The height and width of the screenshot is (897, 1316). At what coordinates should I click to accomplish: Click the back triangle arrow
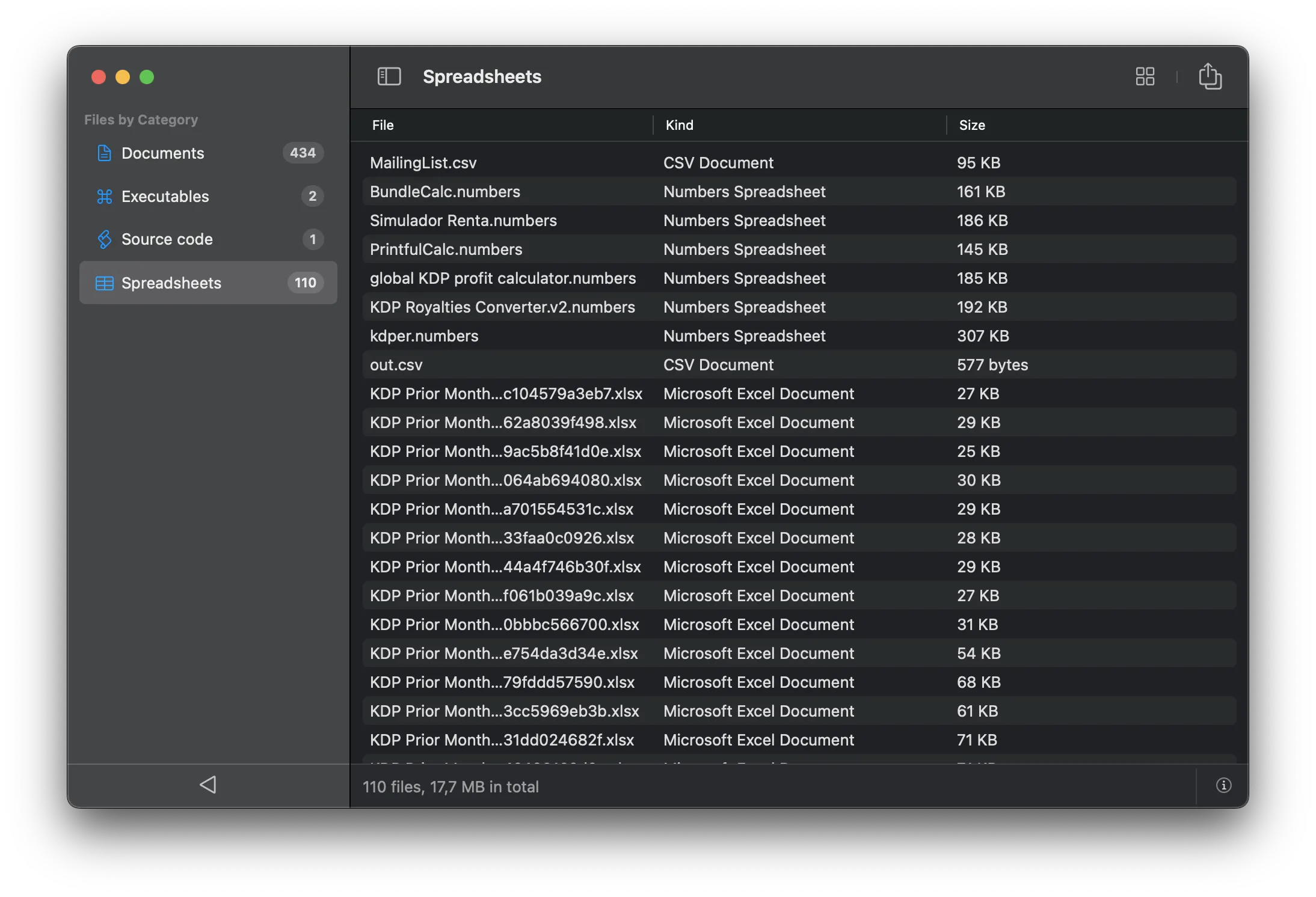click(x=208, y=785)
